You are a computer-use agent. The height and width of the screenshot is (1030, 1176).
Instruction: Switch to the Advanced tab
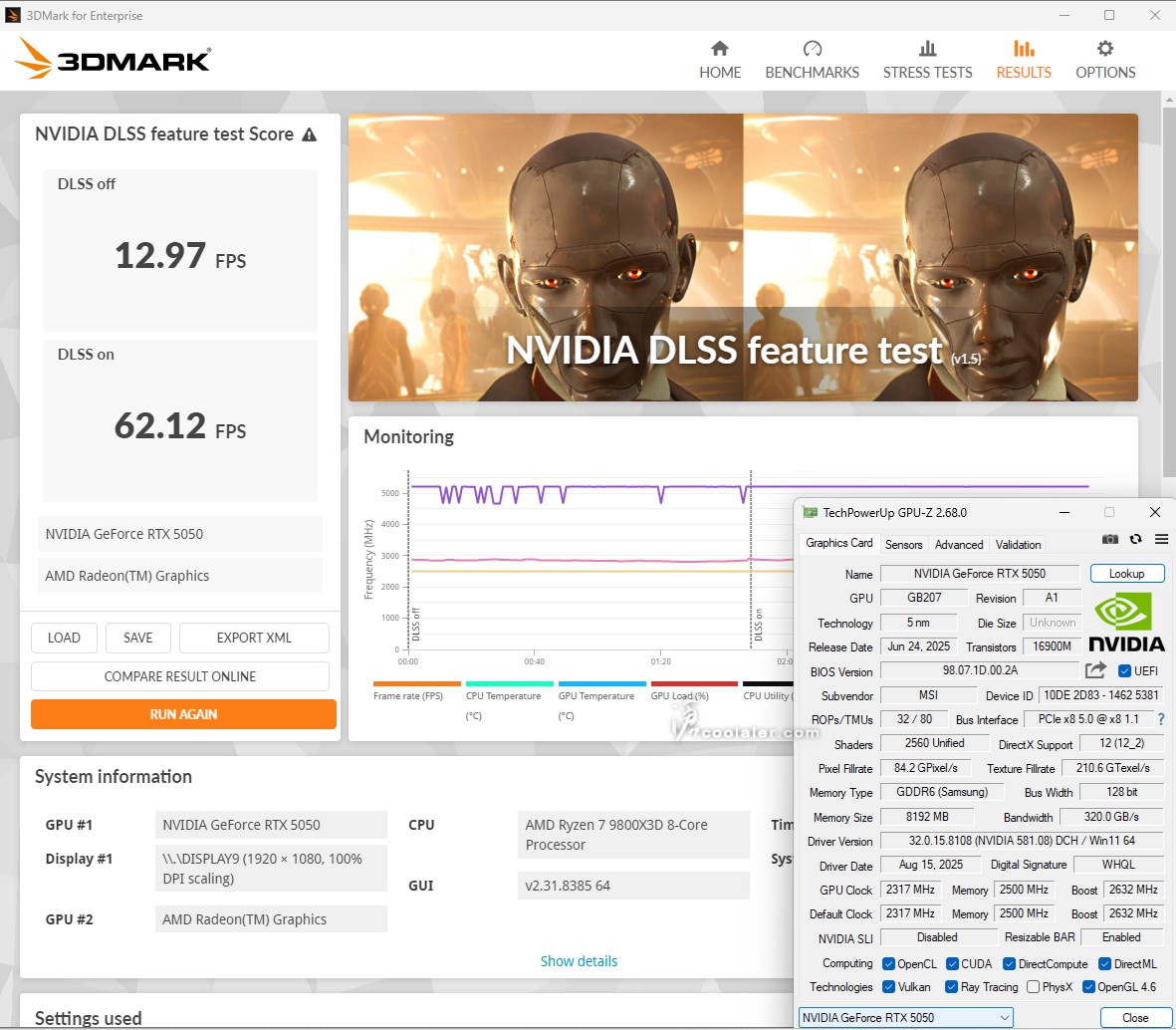[959, 545]
